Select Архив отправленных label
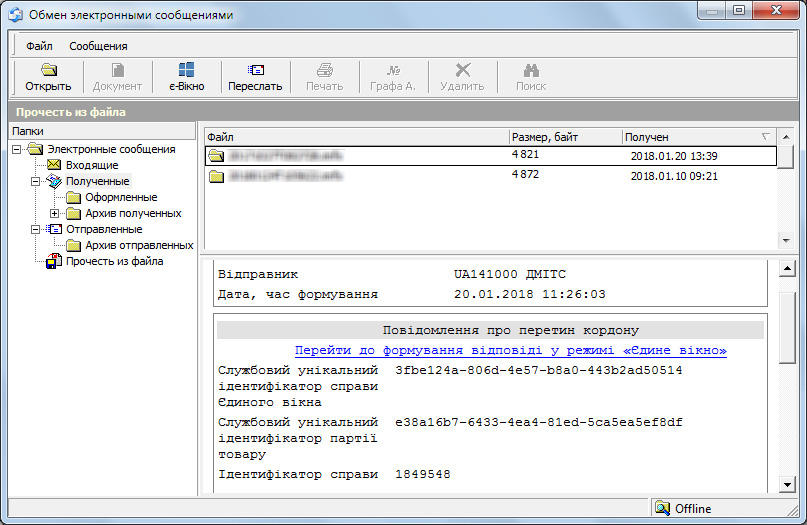Viewport: 807px width, 525px height. (x=139, y=246)
